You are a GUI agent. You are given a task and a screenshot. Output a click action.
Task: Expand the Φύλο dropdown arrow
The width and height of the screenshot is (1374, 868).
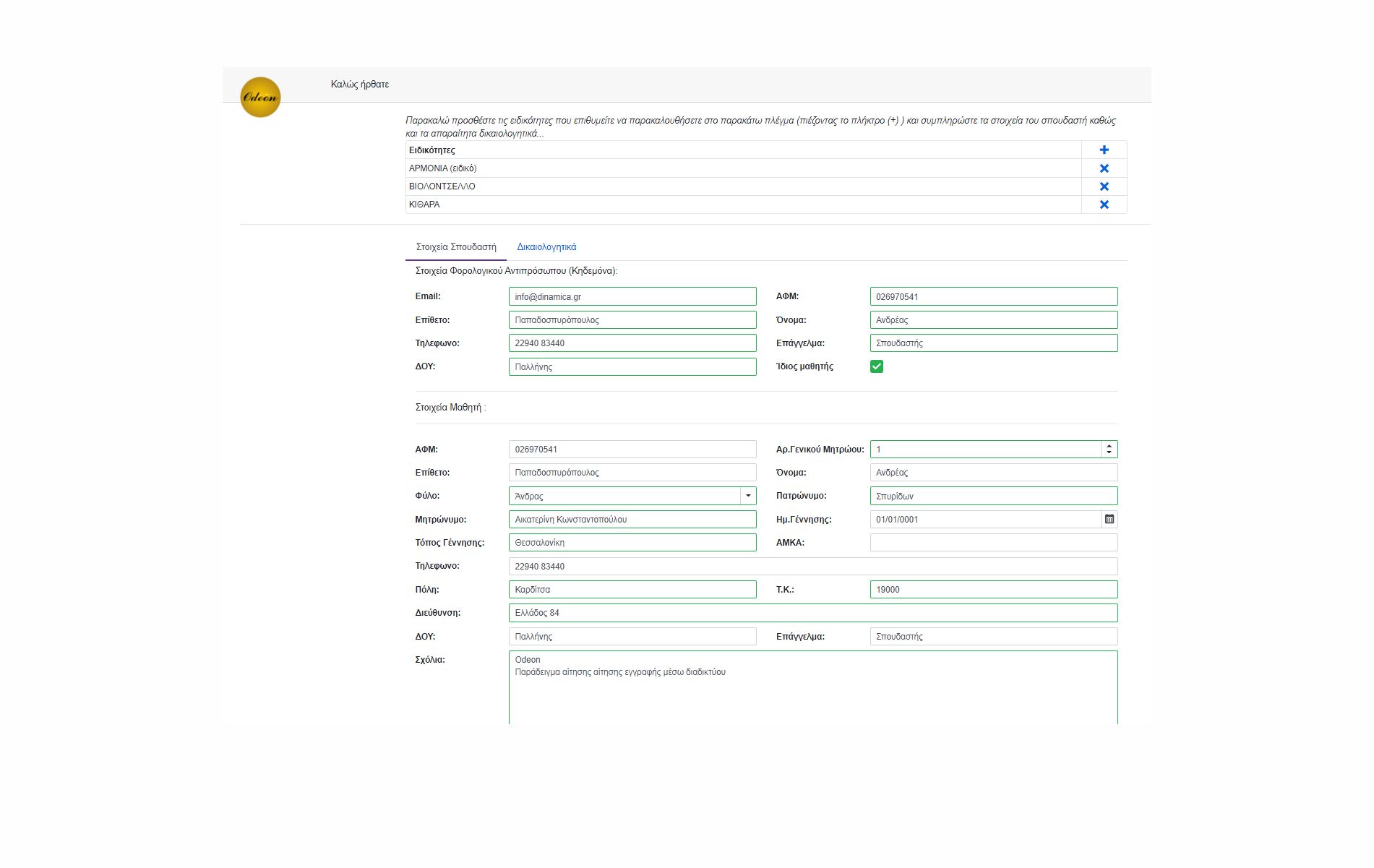coord(748,496)
